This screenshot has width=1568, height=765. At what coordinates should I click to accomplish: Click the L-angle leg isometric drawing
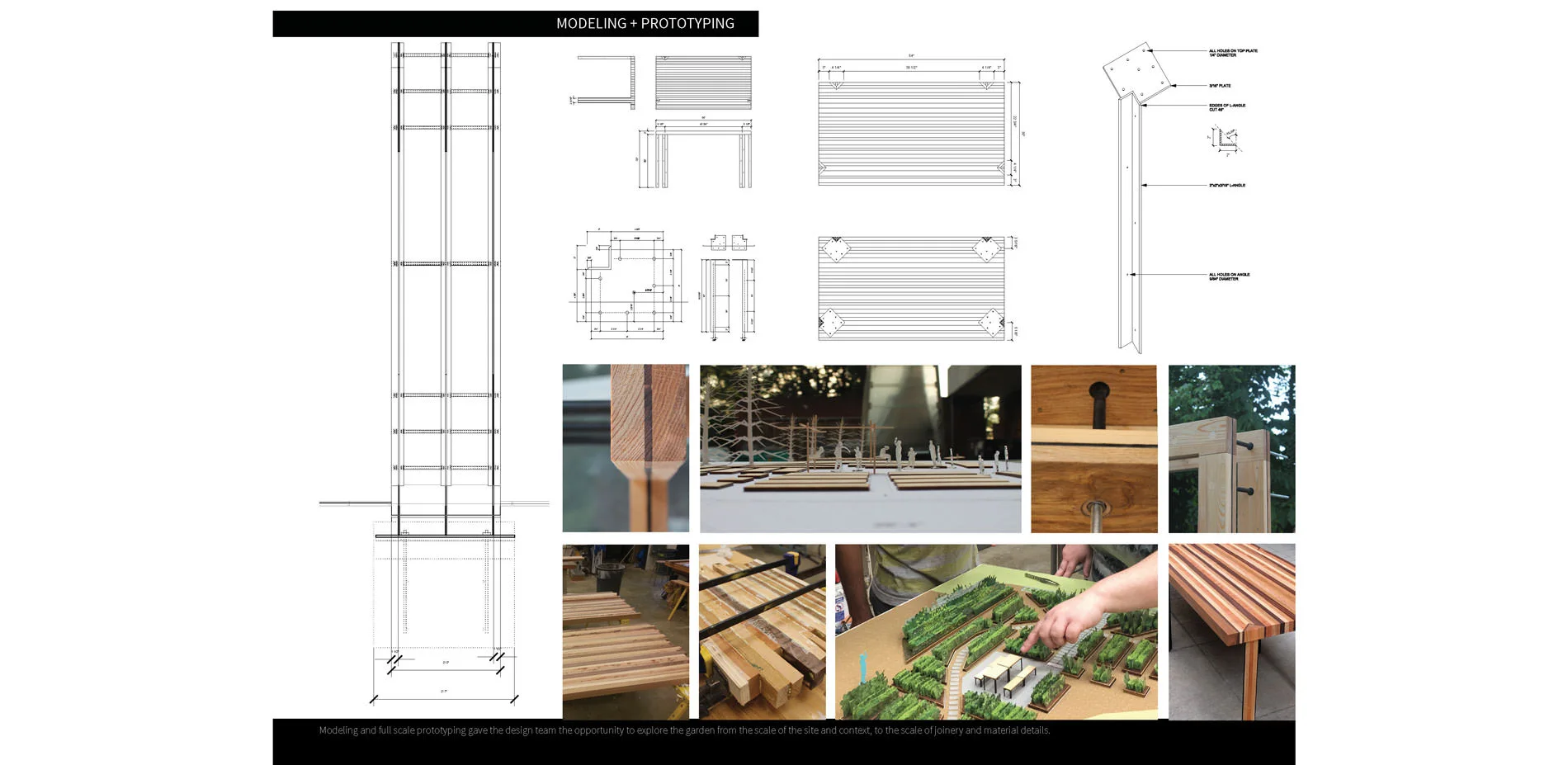pos(1131,223)
